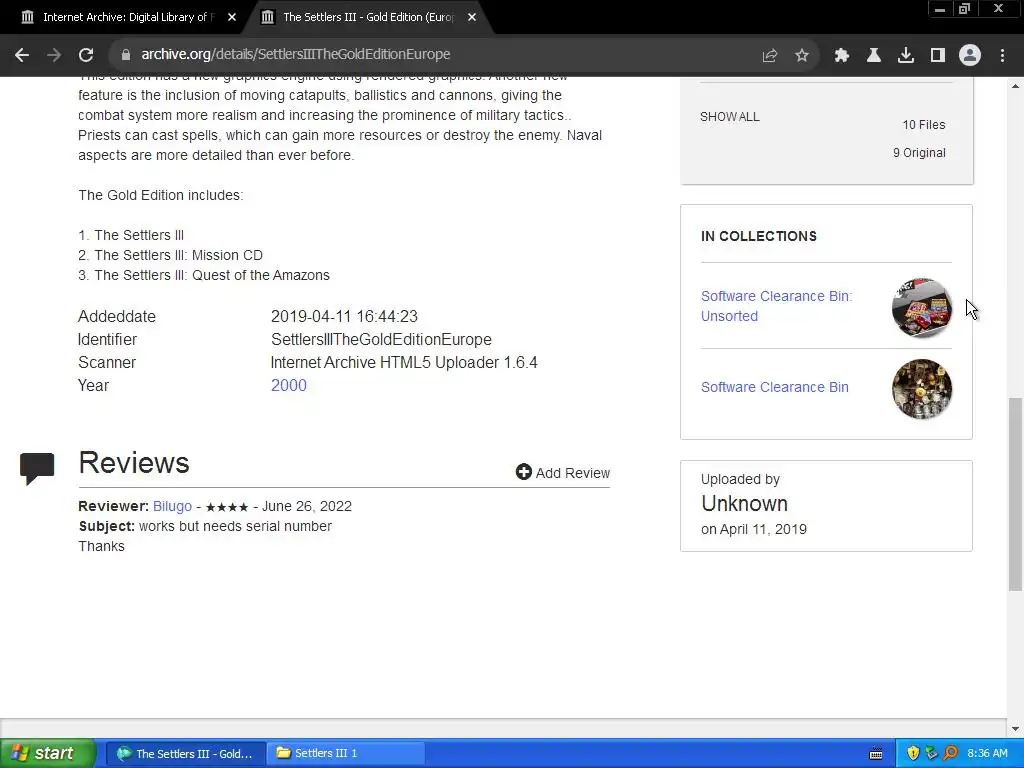1024x768 pixels.
Task: Click the 'works but needs serial number' subject
Action: click(235, 526)
